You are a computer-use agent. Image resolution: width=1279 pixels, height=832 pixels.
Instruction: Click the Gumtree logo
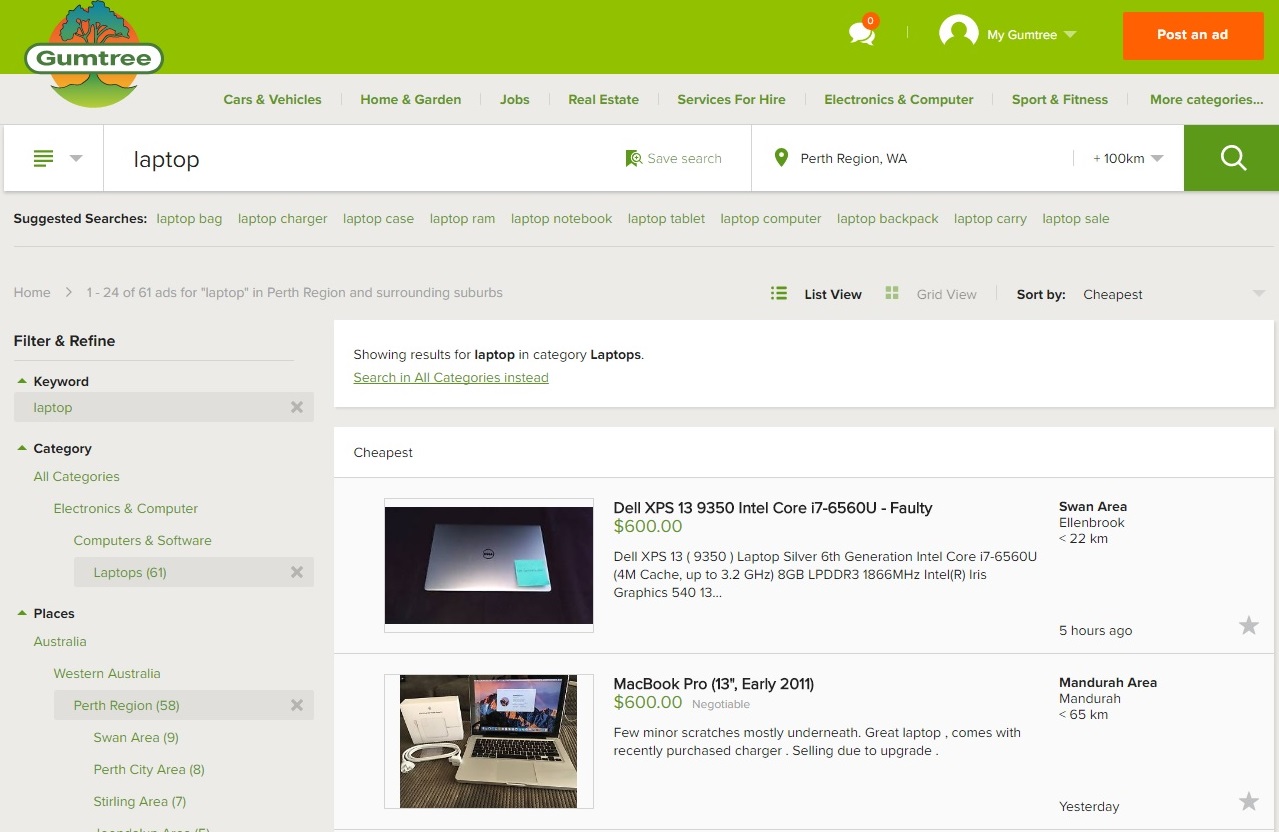pos(94,56)
